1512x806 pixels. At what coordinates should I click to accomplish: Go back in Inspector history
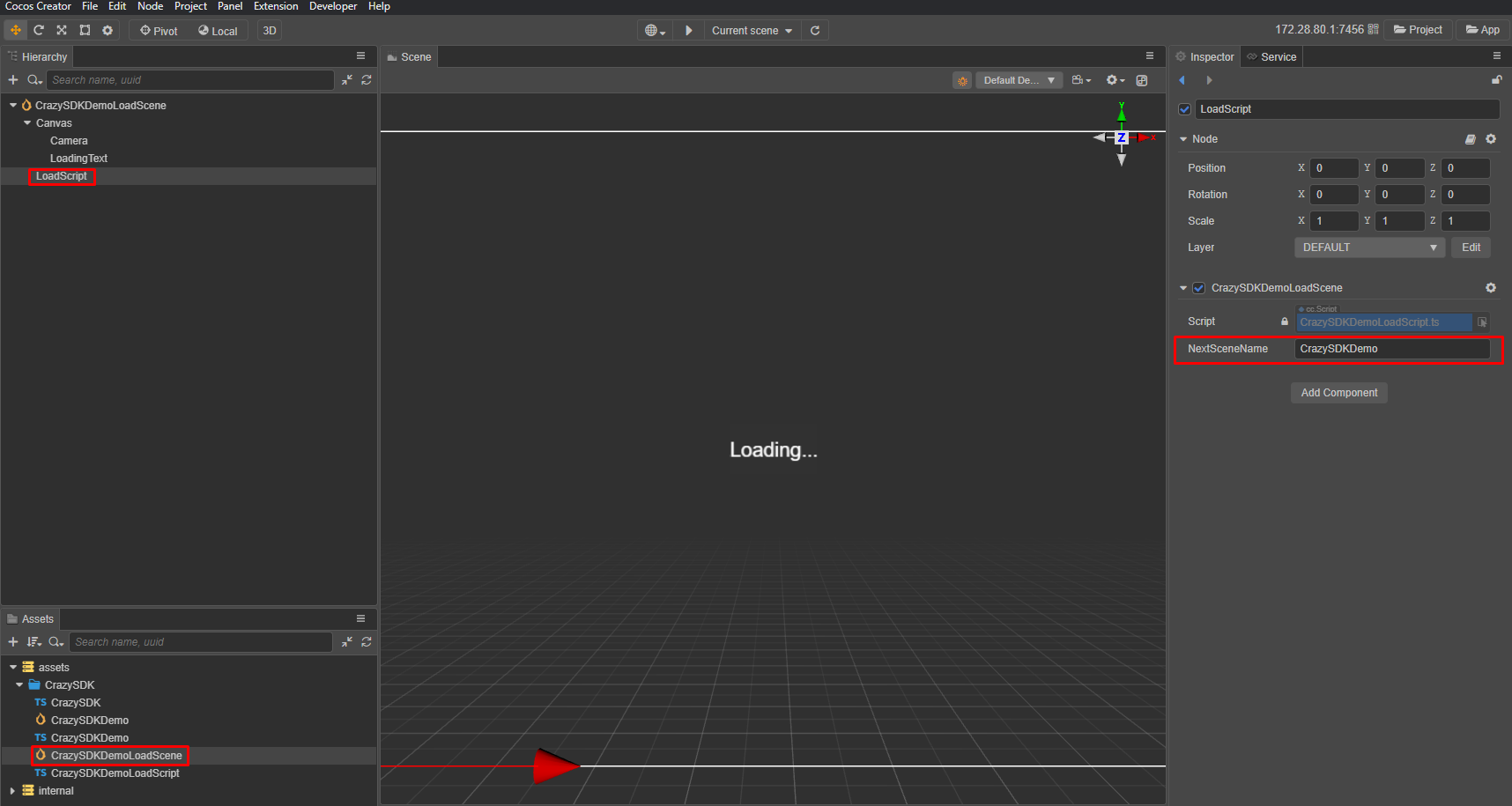1182,80
